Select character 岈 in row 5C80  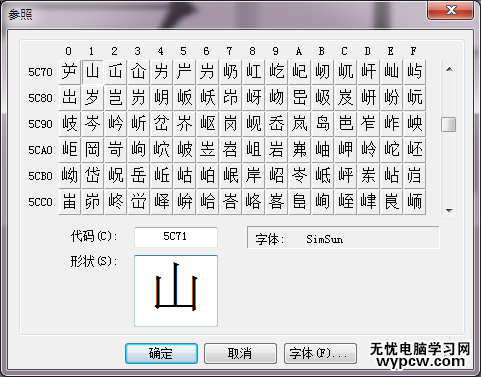[254, 98]
